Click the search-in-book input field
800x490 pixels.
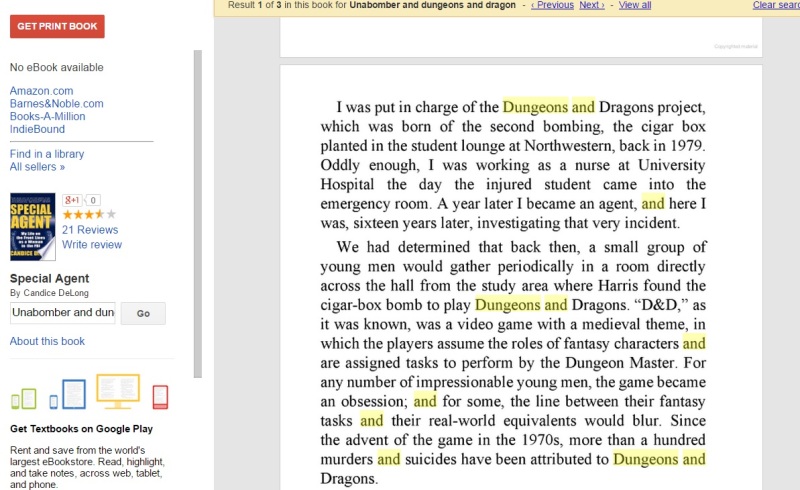click(63, 313)
